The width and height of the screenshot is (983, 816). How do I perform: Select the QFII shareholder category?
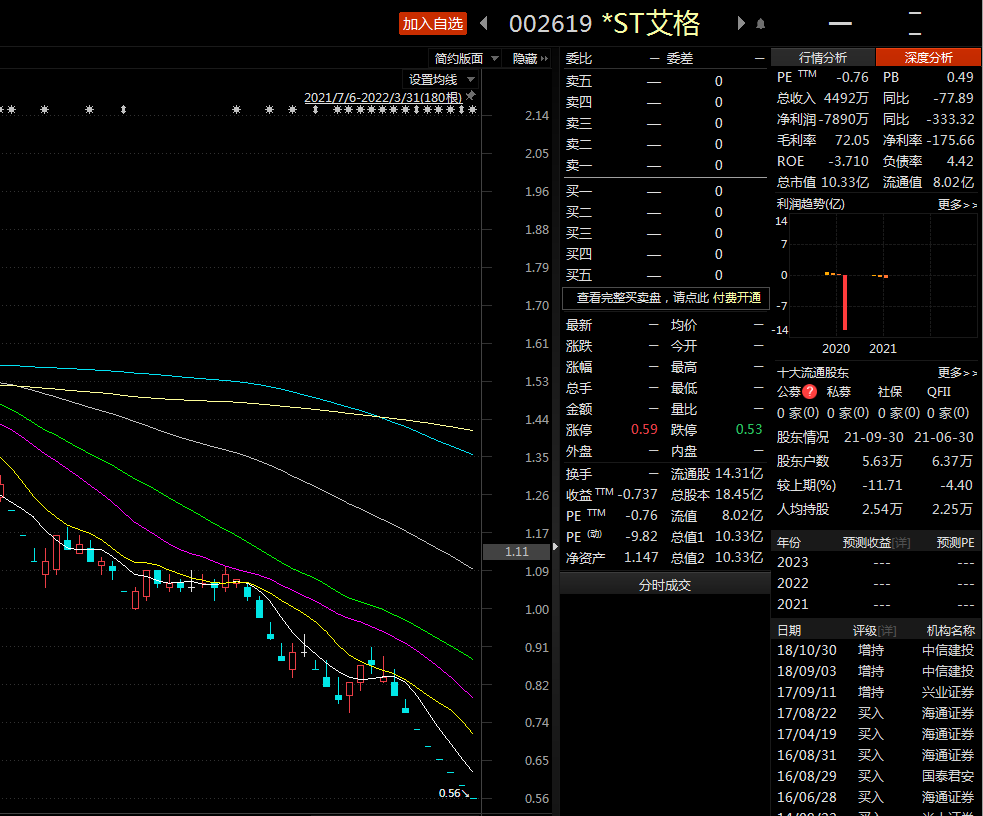tap(938, 392)
